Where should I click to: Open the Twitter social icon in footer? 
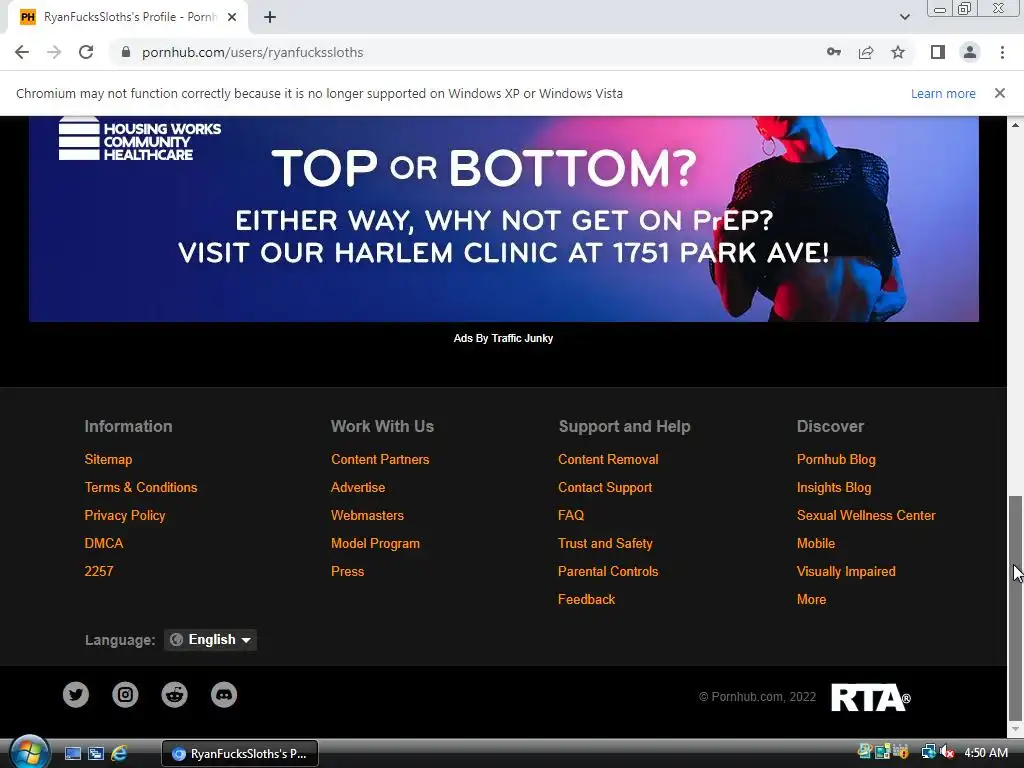[x=76, y=695]
